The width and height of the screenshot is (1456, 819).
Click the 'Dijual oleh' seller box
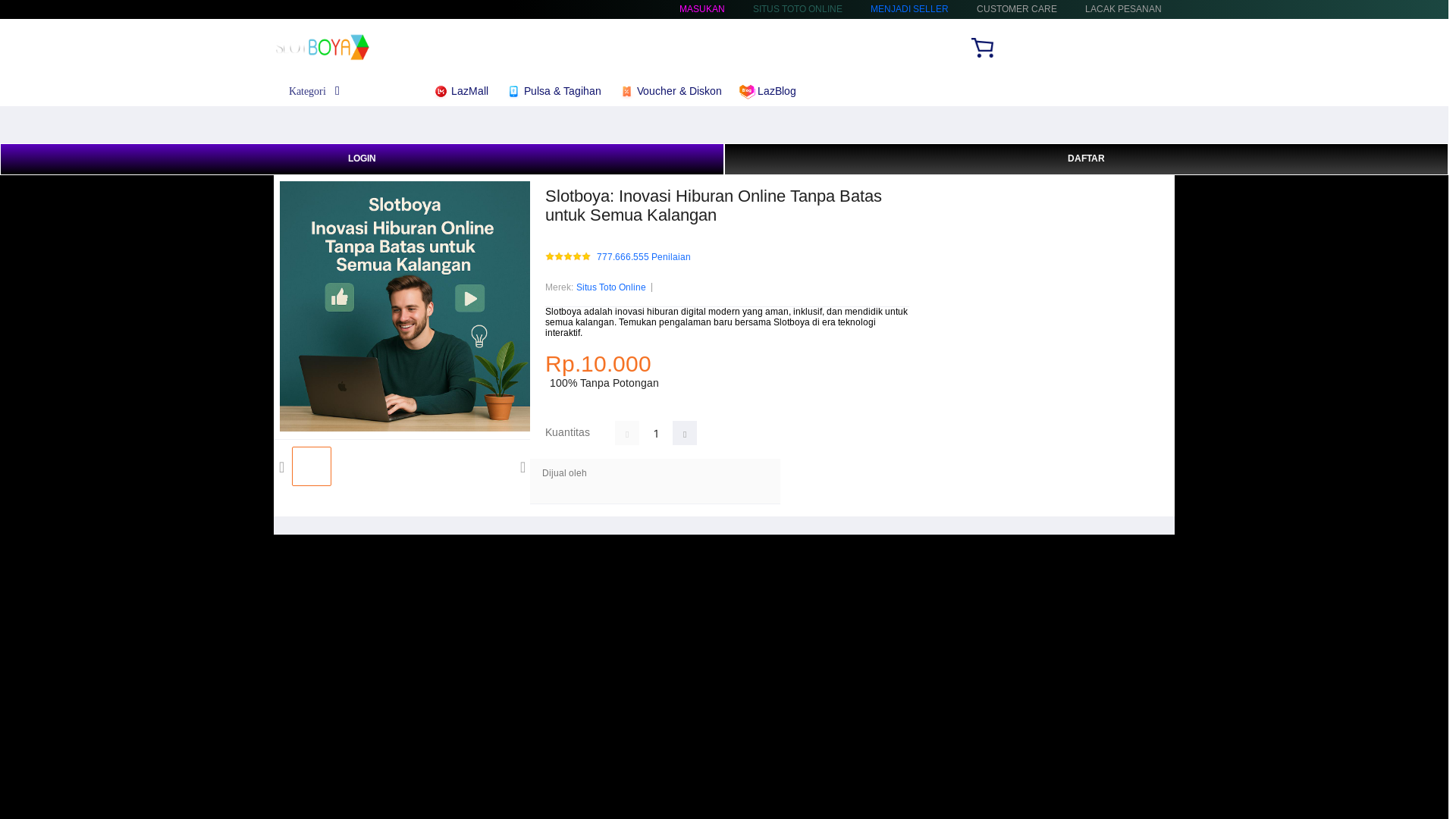pos(655,482)
